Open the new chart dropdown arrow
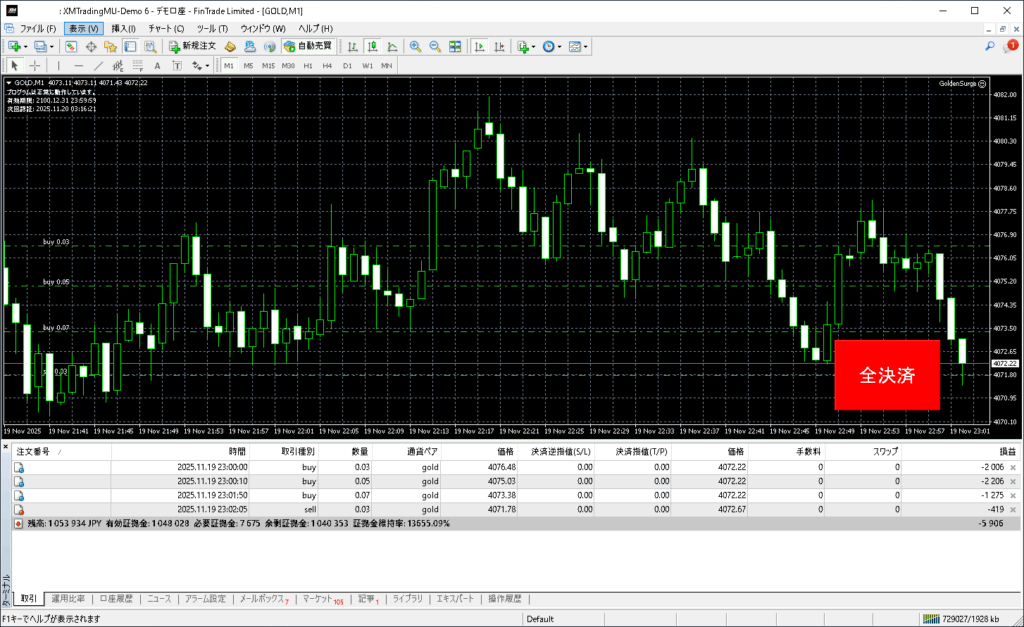 [26, 46]
